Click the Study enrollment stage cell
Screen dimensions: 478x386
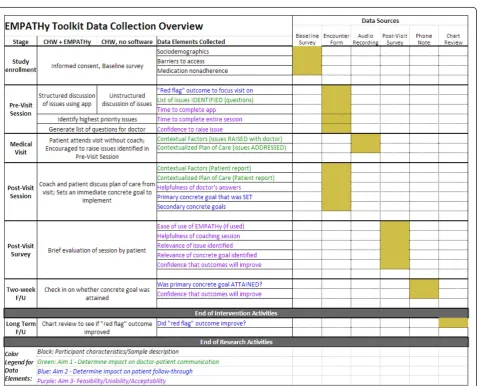[x=21, y=66]
